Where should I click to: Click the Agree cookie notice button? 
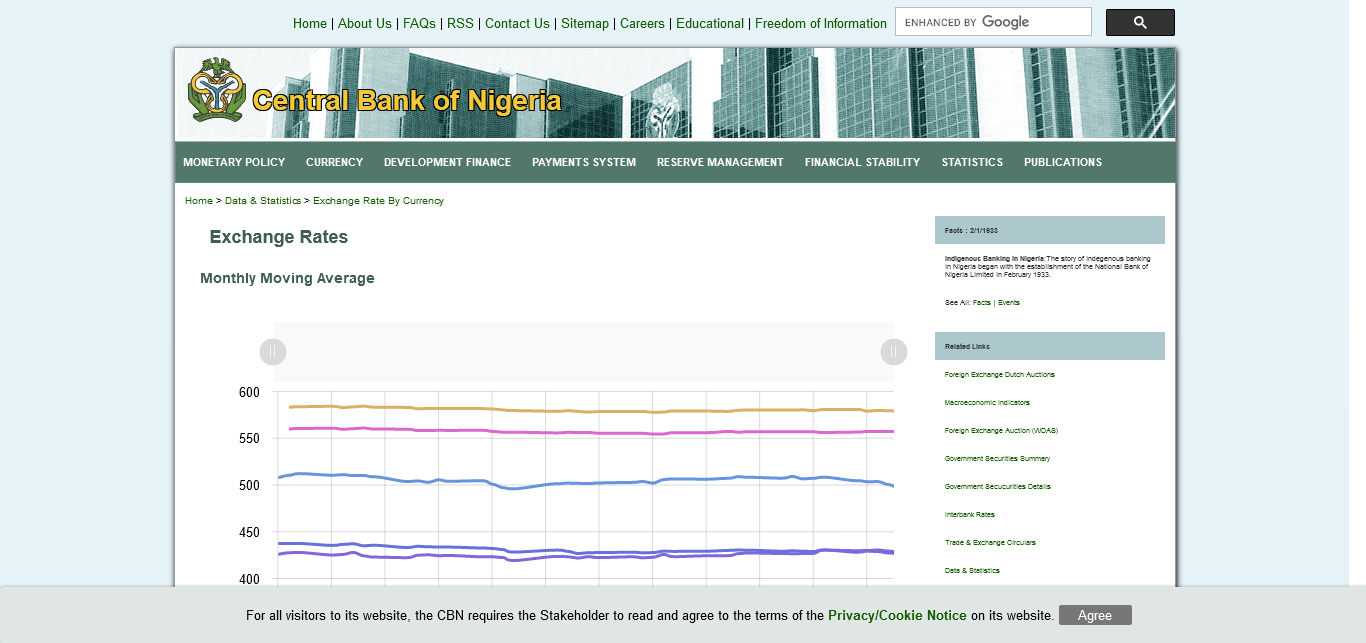1095,615
